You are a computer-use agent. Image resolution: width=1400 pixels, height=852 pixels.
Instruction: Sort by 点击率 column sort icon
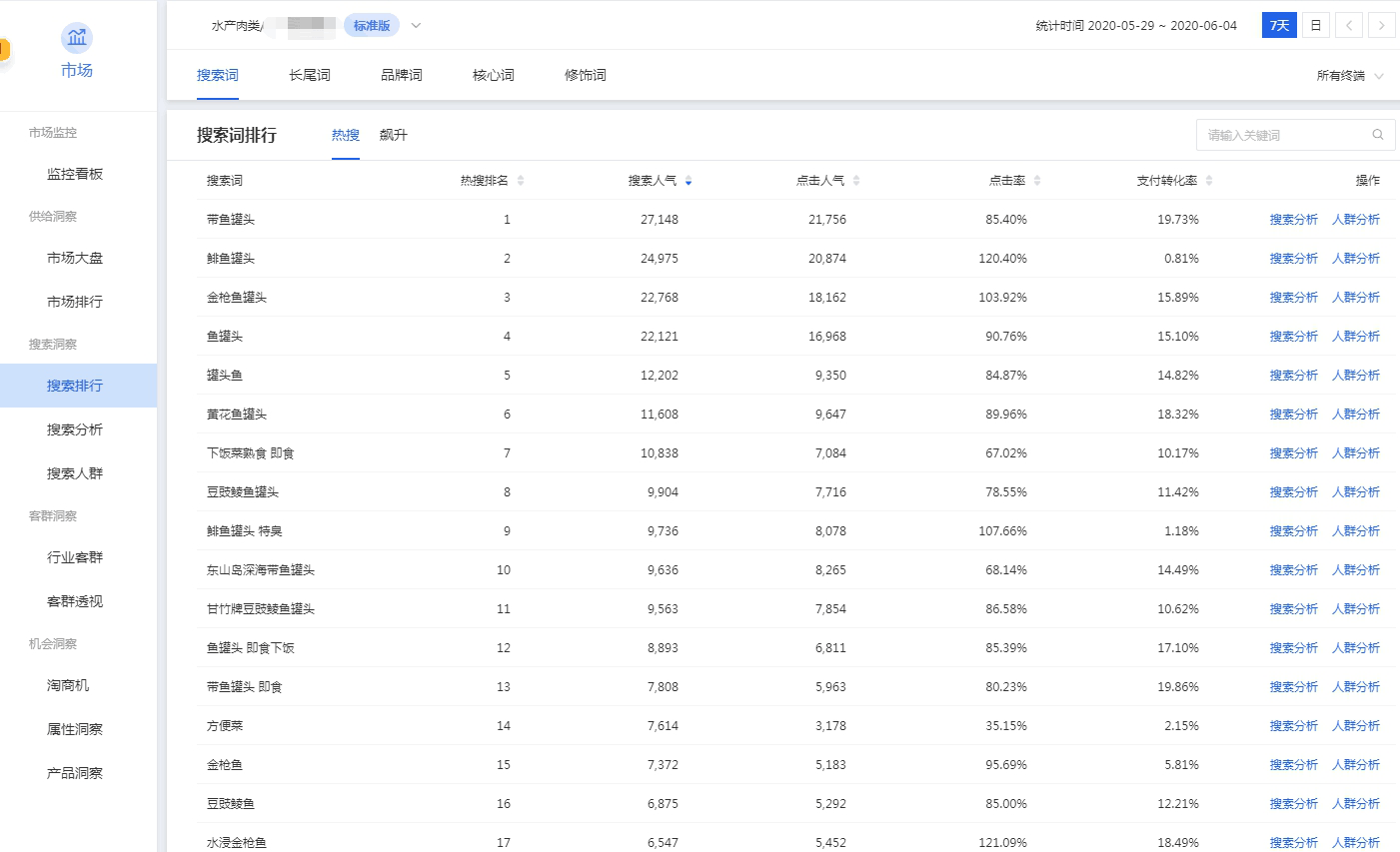[x=1037, y=181]
